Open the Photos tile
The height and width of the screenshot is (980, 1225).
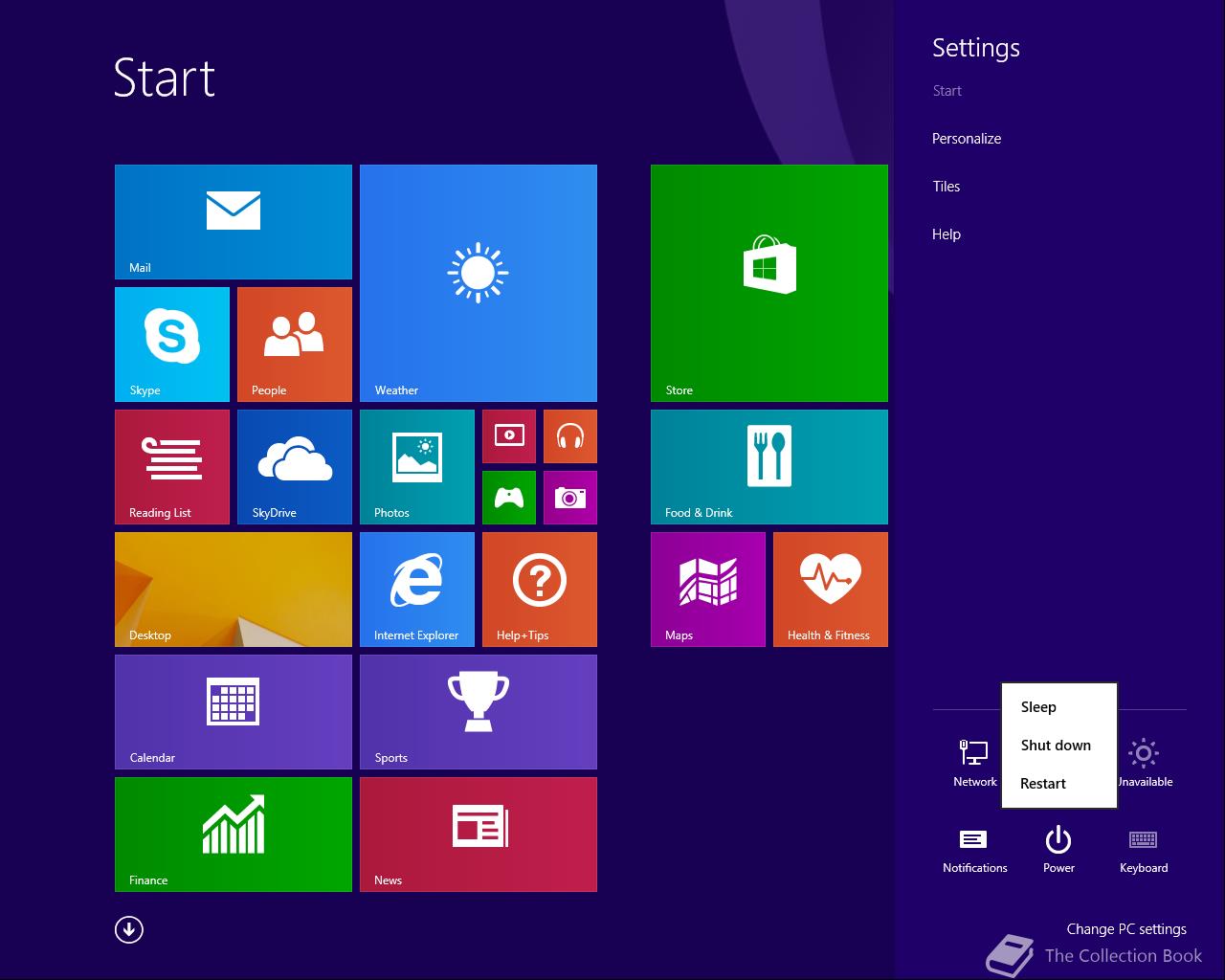pyautogui.click(x=417, y=467)
